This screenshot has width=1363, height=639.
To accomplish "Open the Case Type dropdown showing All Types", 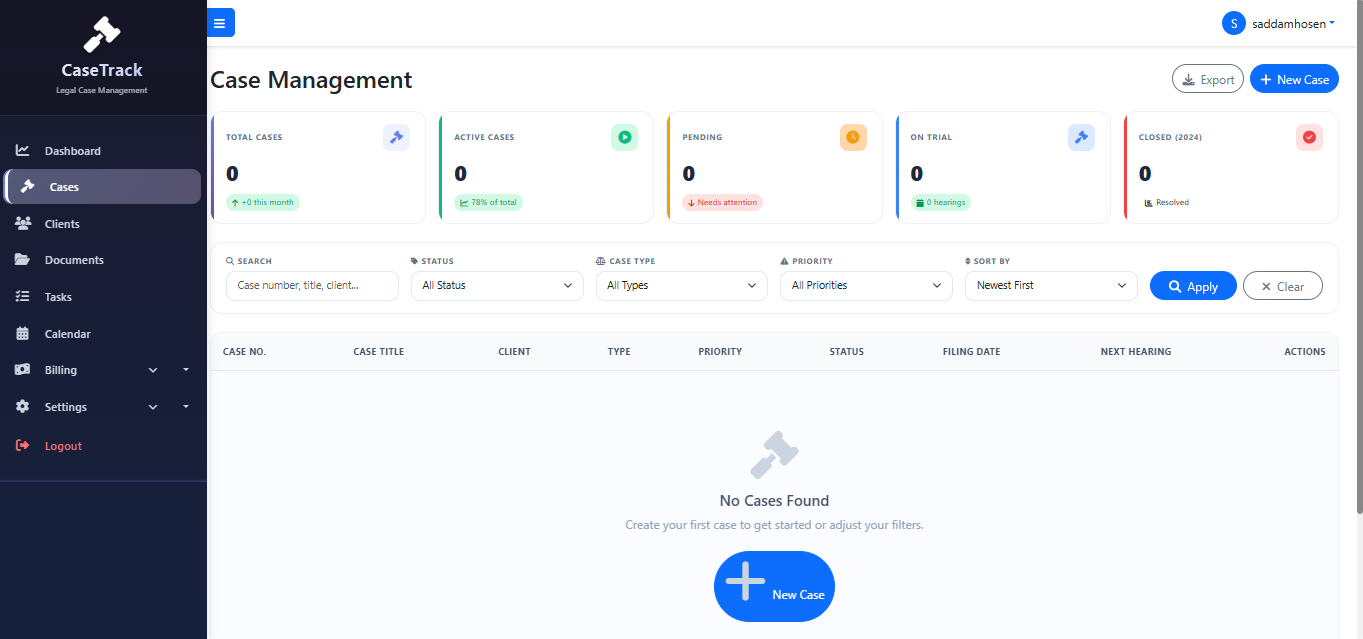I will (681, 286).
